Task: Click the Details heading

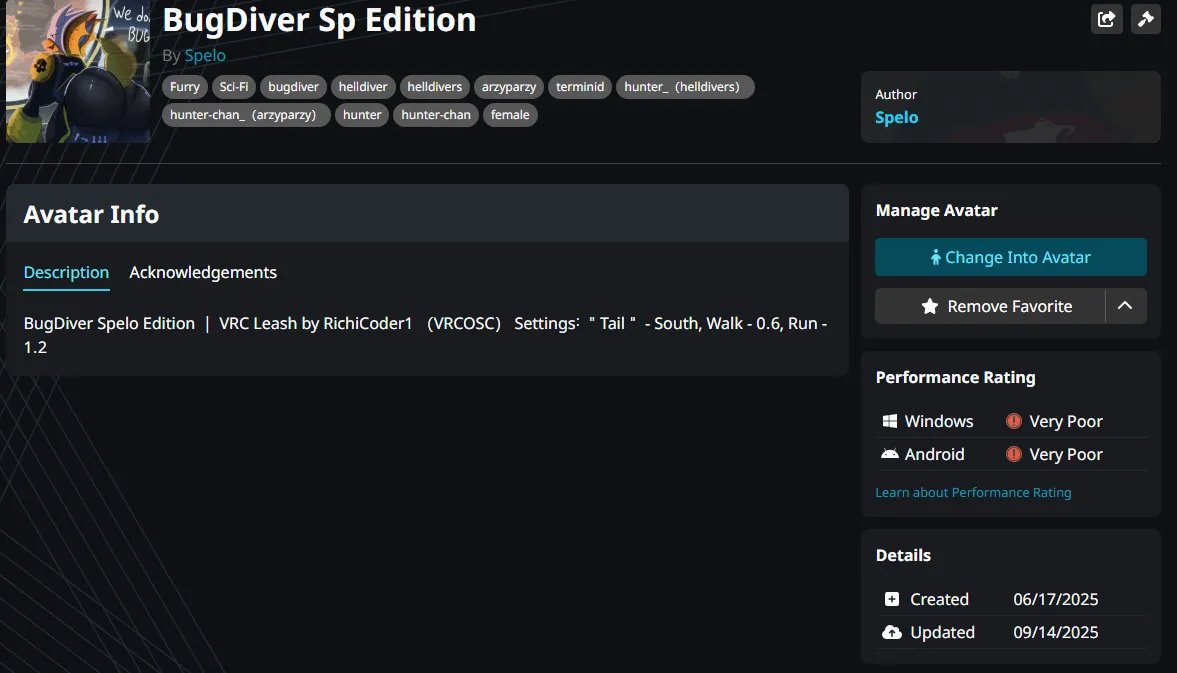Action: 903,555
